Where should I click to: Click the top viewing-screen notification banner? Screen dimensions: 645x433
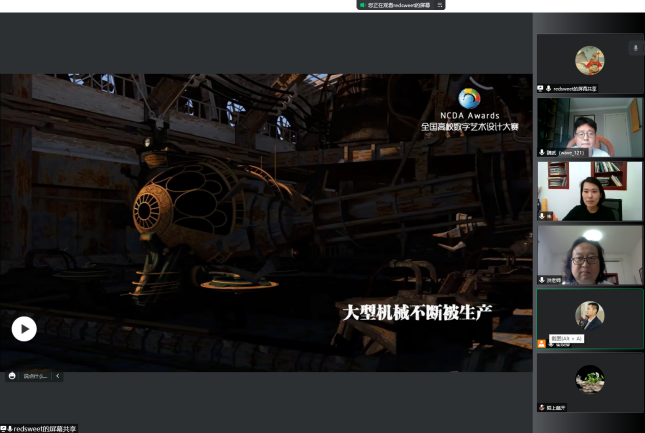pos(400,5)
